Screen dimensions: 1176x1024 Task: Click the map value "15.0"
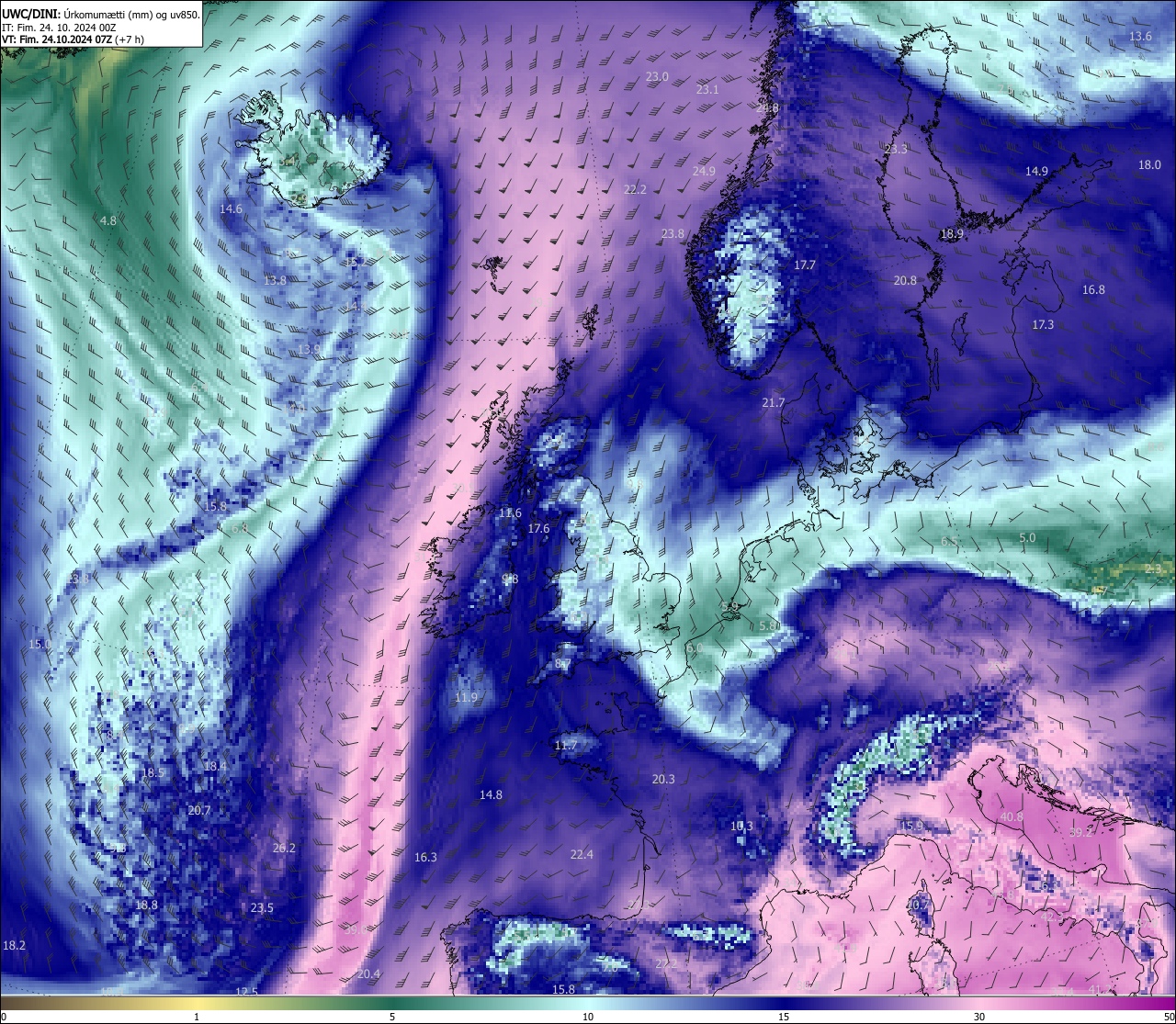(40, 645)
